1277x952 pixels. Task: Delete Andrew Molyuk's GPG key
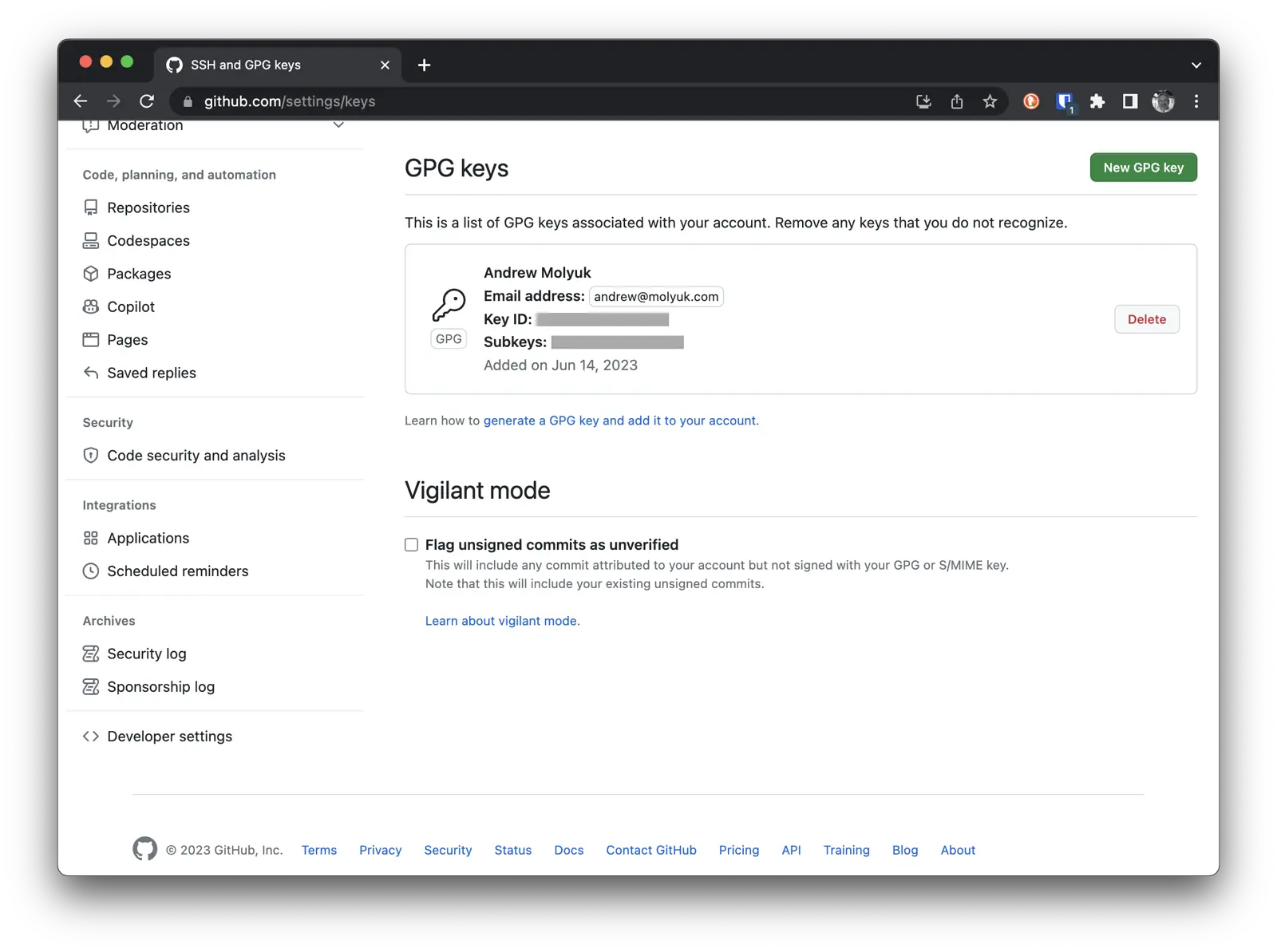(1146, 319)
